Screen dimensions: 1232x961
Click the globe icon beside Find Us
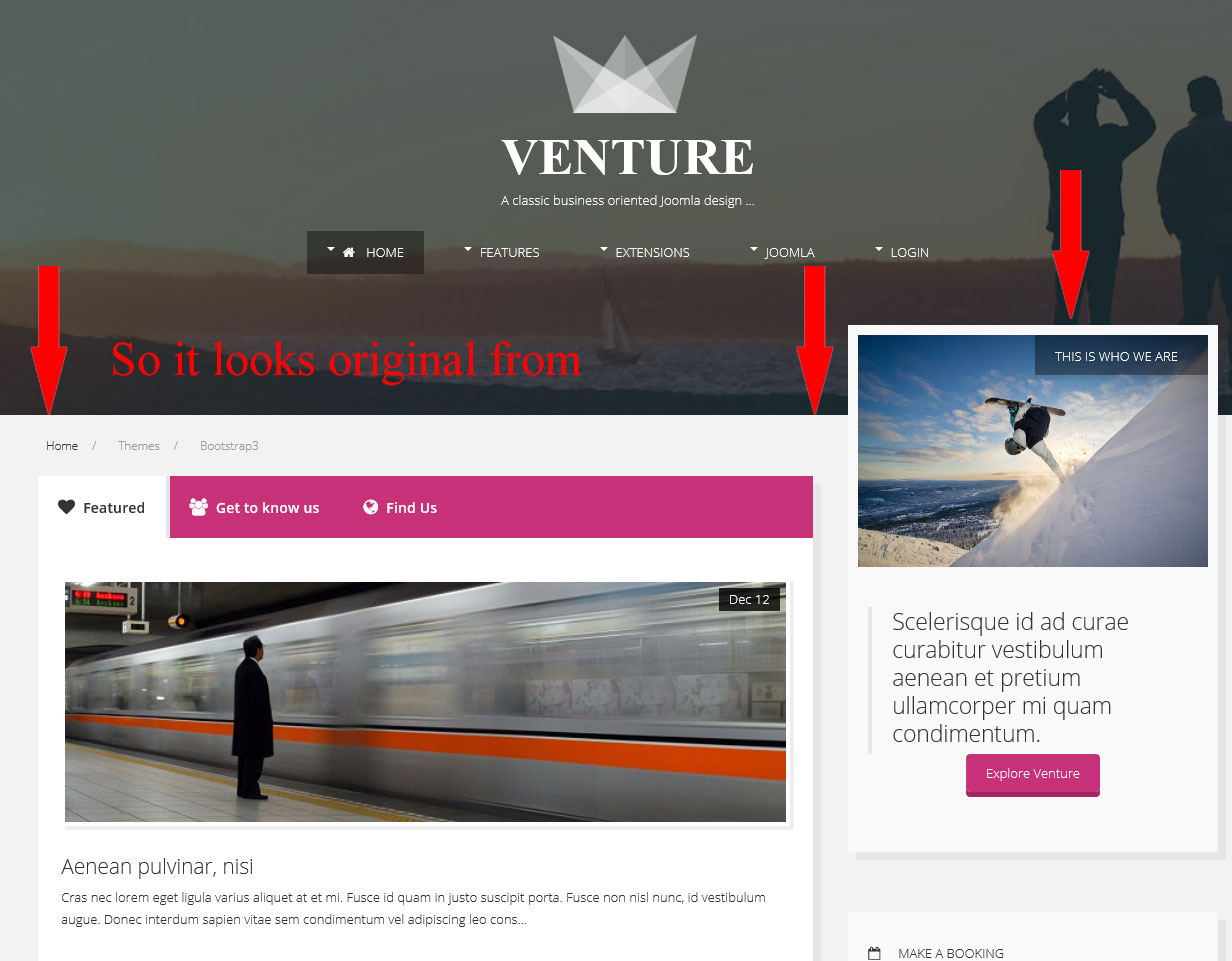click(x=370, y=507)
